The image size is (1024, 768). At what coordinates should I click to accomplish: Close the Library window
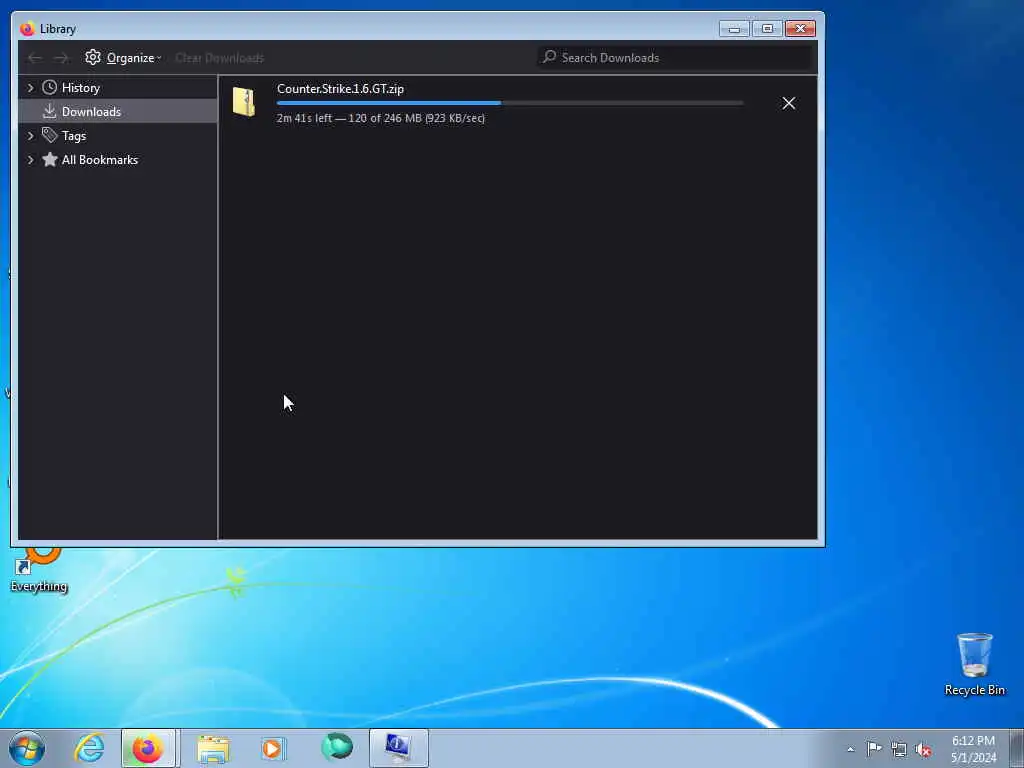[800, 29]
